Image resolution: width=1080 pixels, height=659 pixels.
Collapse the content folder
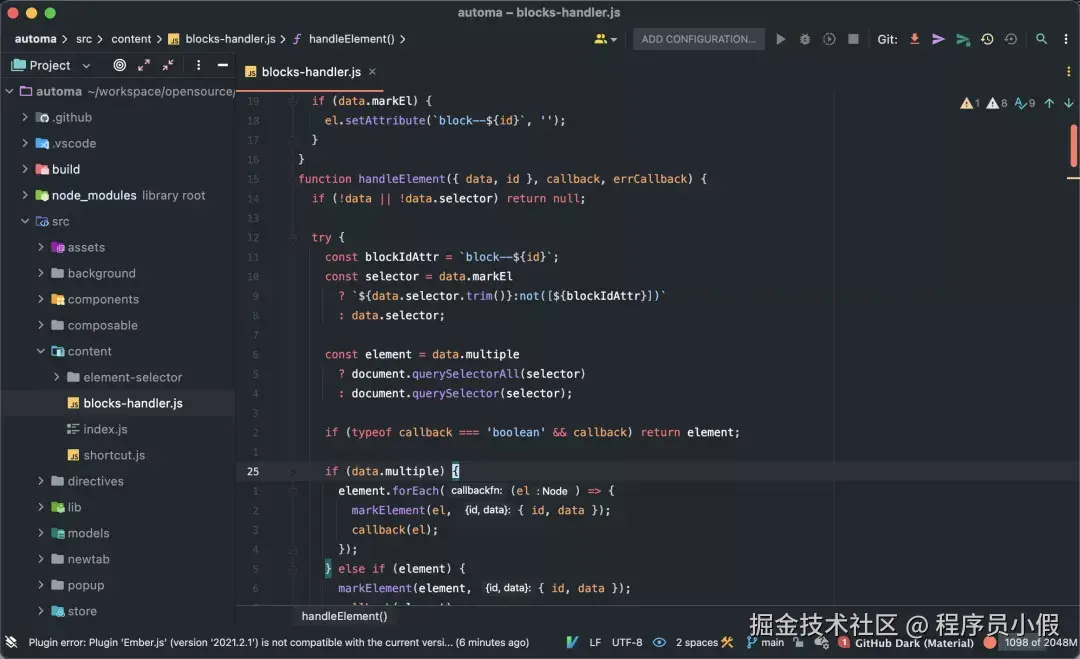click(x=41, y=351)
